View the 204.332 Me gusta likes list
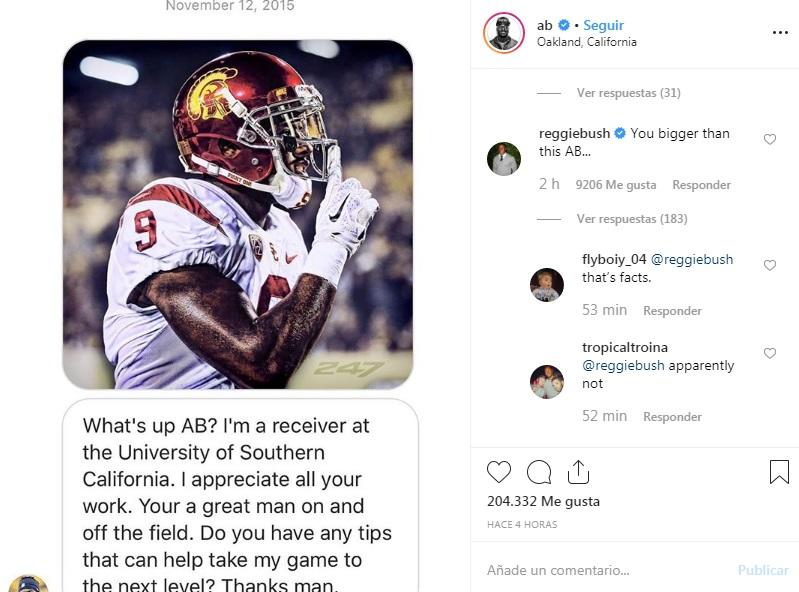The image size is (799, 592). tap(543, 501)
